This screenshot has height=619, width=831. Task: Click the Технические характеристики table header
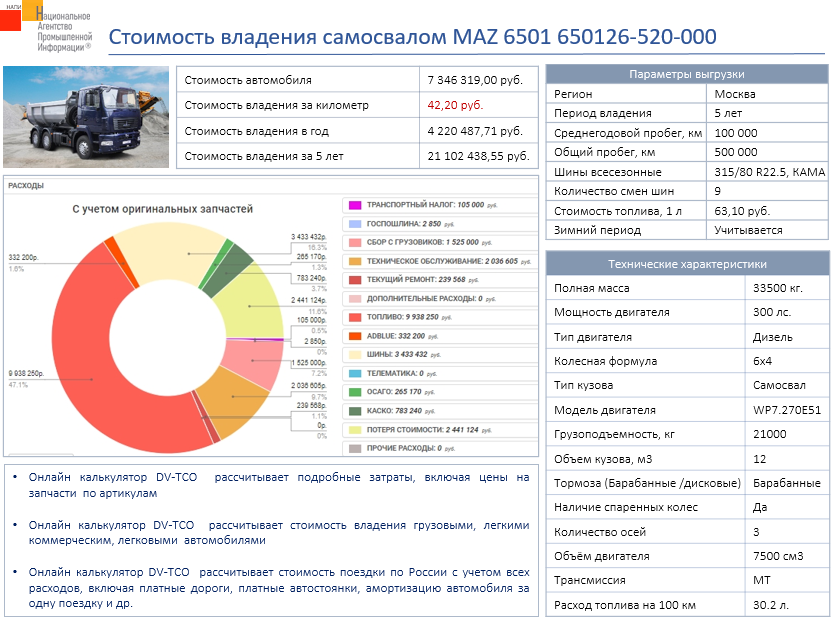685,264
